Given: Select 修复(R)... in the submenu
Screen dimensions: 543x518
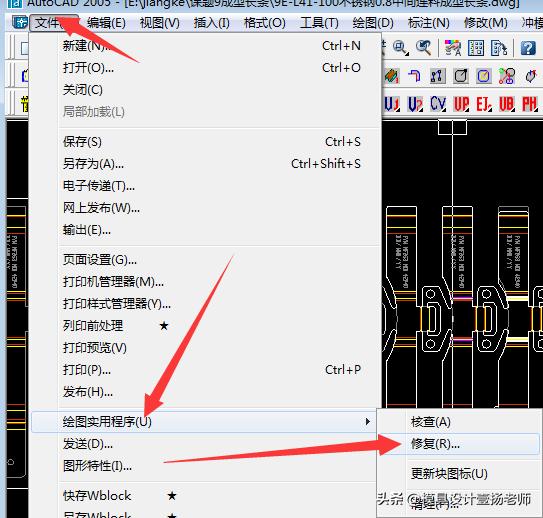Looking at the screenshot, I should click(459, 444).
